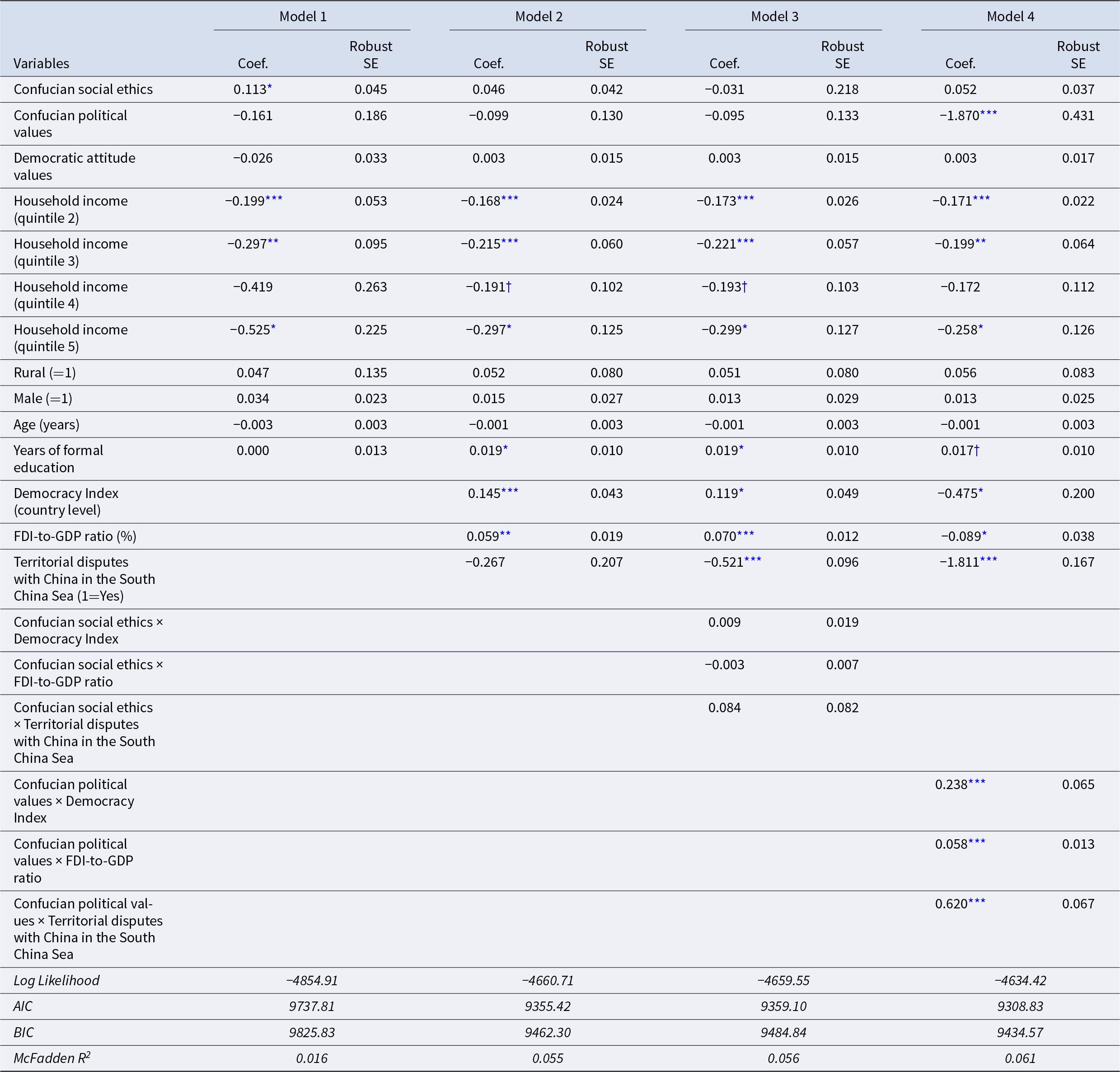Click asterisk footnote link after 0.113 coefficient
Image resolution: width=1120 pixels, height=1072 pixels.
[270, 87]
